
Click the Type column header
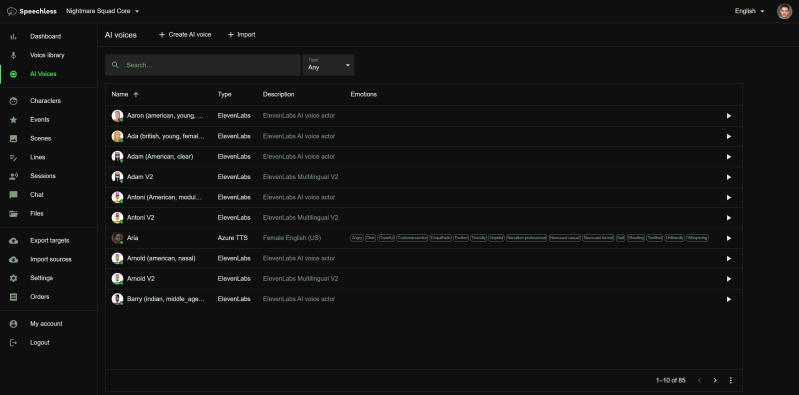(x=224, y=94)
